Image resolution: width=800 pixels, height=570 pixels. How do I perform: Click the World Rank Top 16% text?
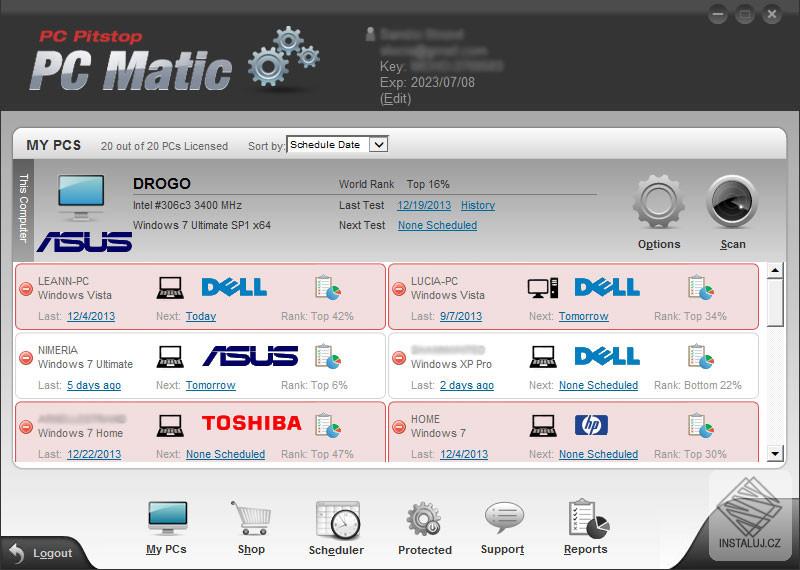pos(394,184)
